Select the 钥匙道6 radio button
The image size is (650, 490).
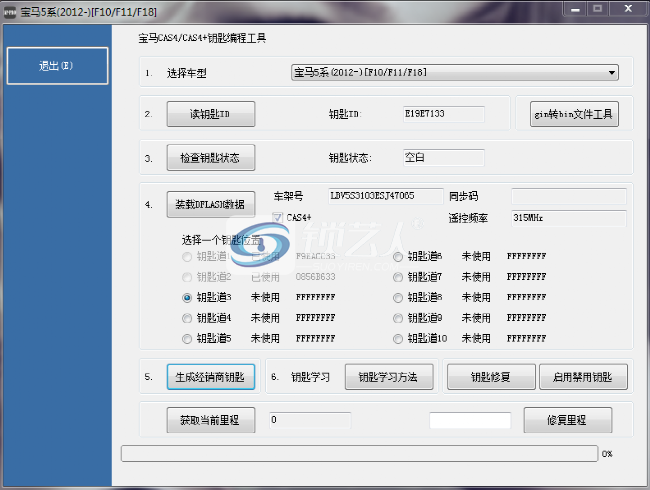pyautogui.click(x=398, y=257)
